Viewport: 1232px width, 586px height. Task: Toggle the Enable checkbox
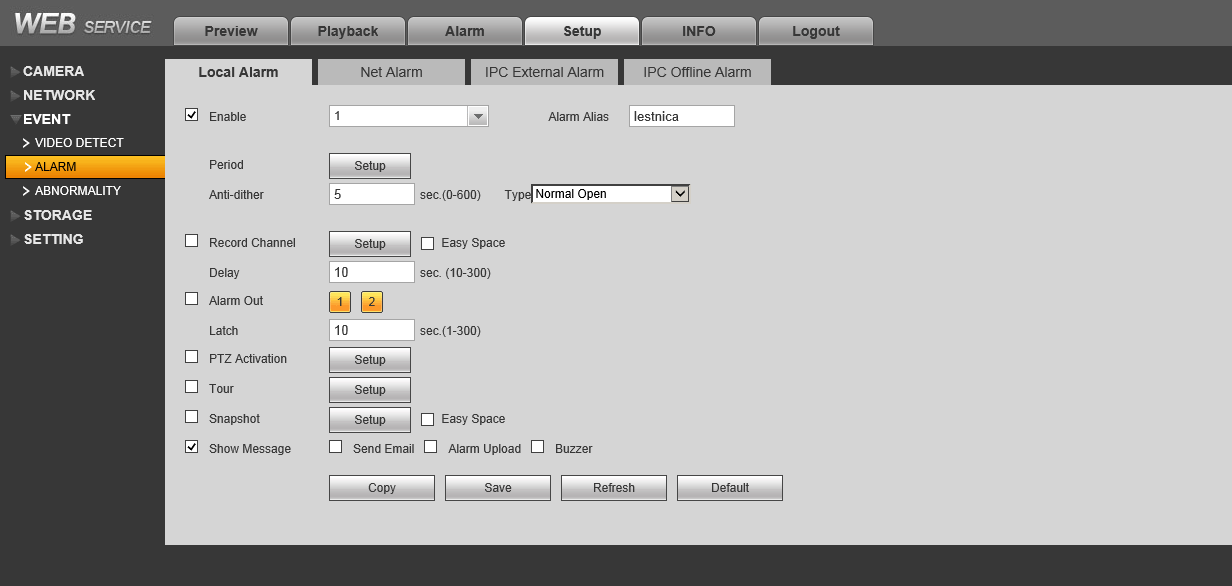(192, 115)
